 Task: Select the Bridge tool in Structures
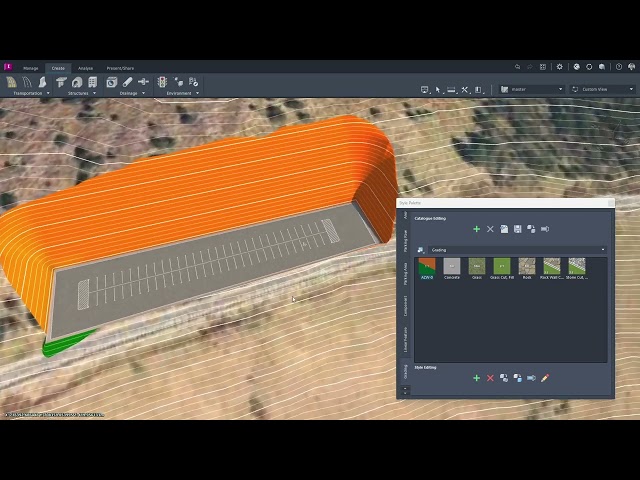pyautogui.click(x=61, y=82)
